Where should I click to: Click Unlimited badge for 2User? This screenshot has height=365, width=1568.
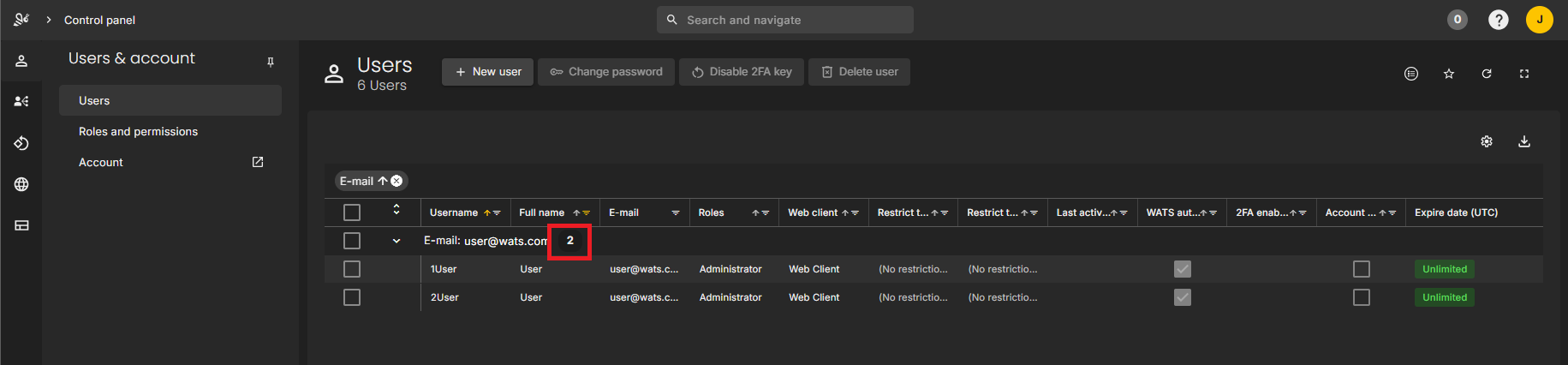pos(1445,297)
